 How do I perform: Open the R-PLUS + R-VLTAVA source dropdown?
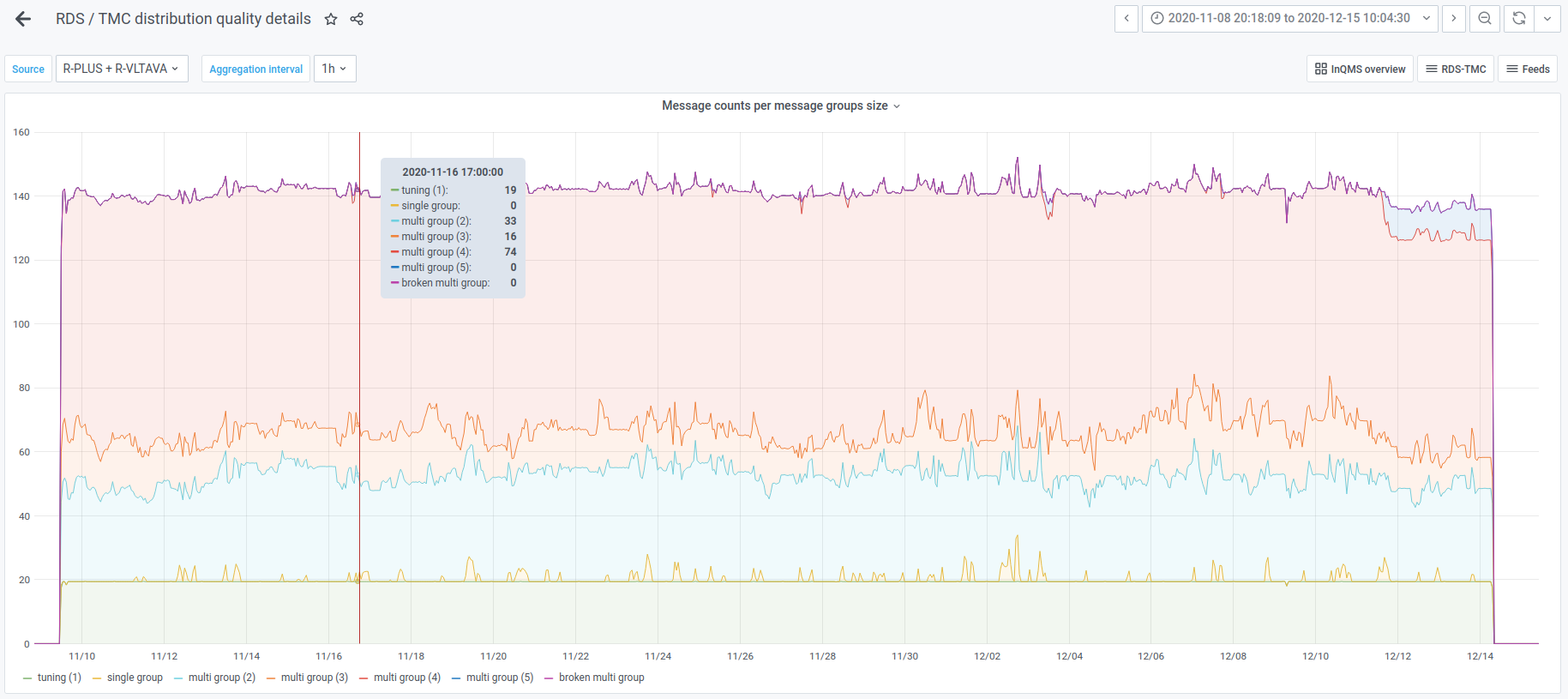[x=122, y=69]
